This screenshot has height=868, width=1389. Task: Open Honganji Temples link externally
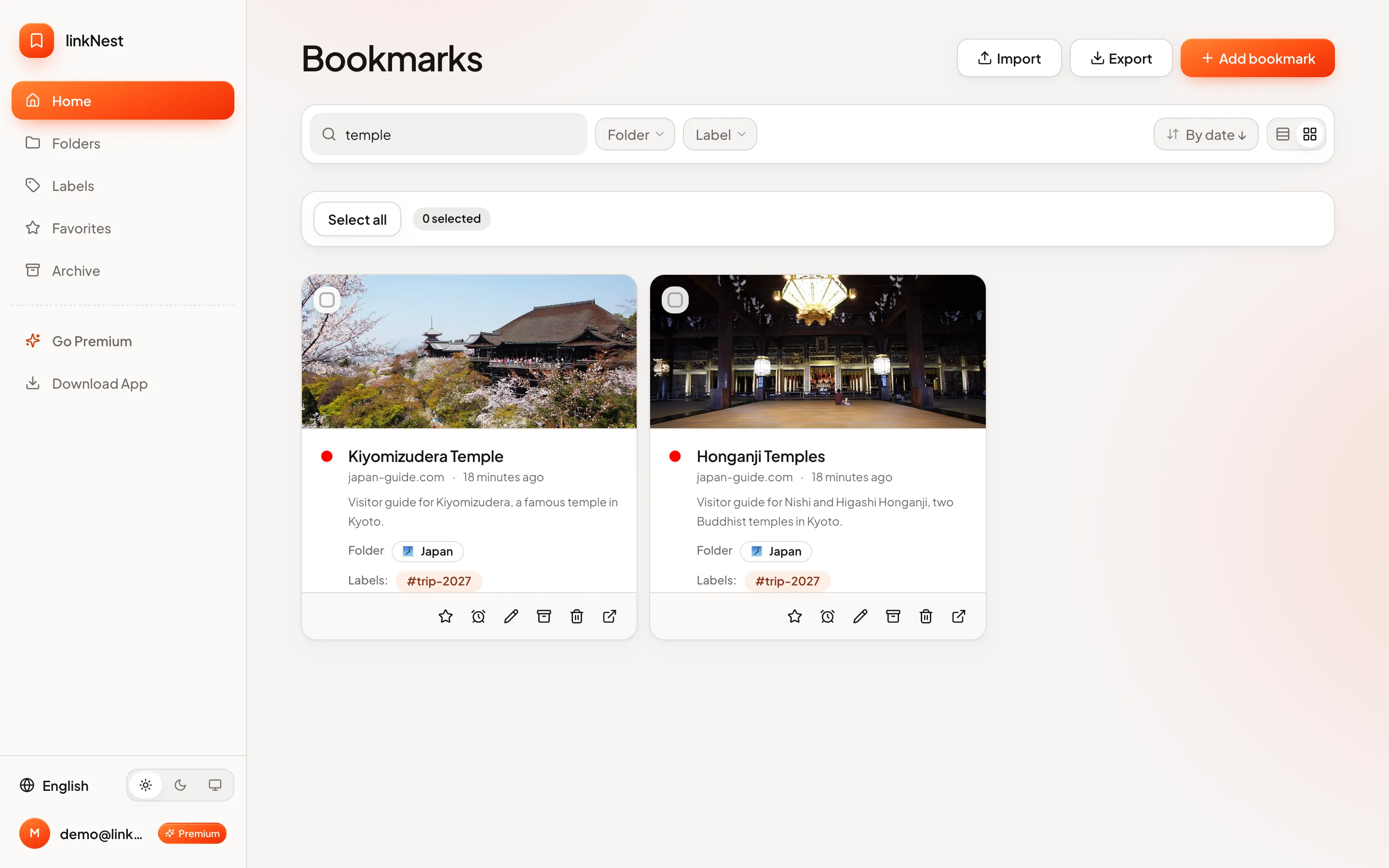958,616
